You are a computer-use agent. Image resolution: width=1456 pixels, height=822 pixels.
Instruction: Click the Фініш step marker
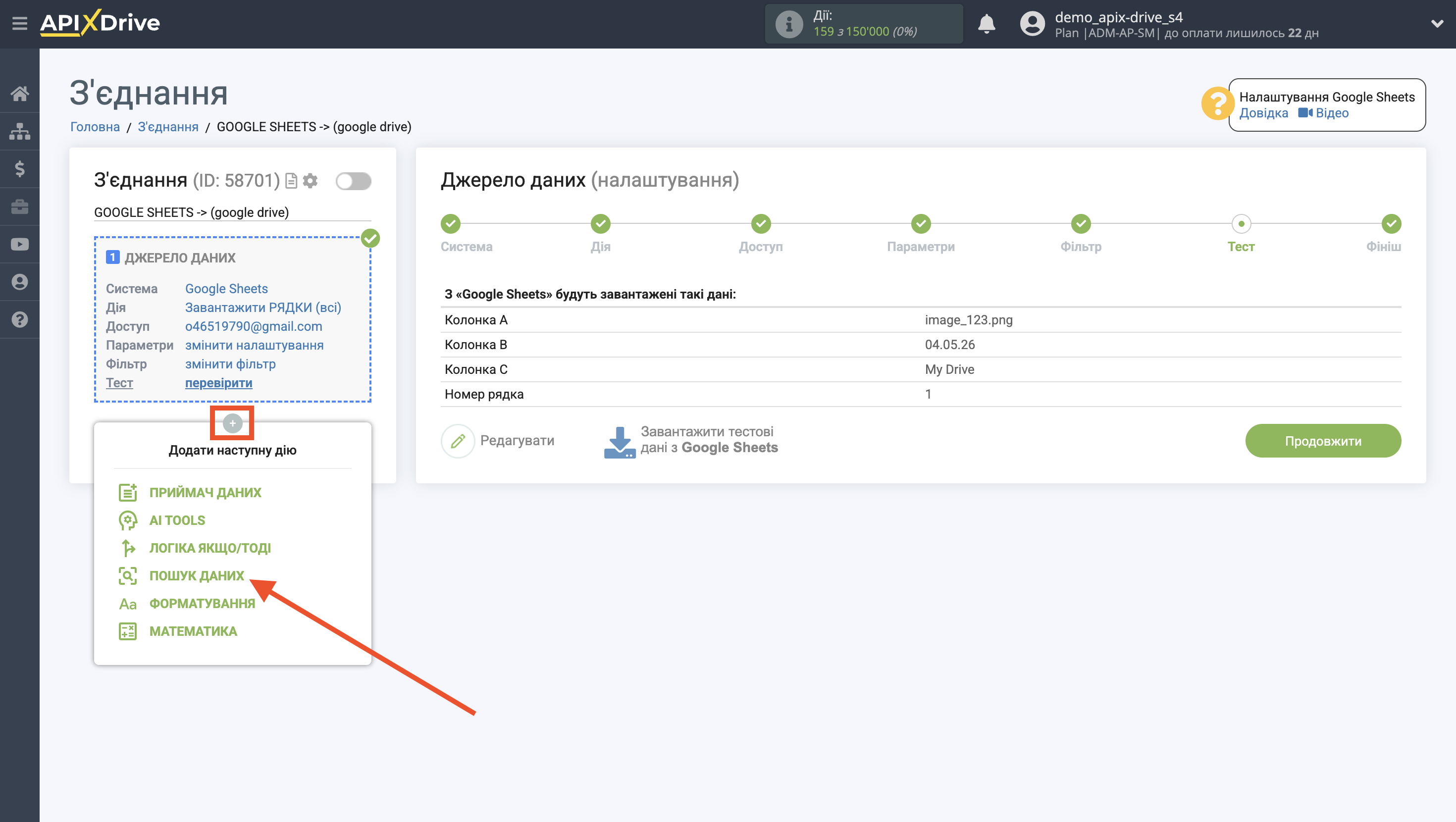tap(1391, 224)
